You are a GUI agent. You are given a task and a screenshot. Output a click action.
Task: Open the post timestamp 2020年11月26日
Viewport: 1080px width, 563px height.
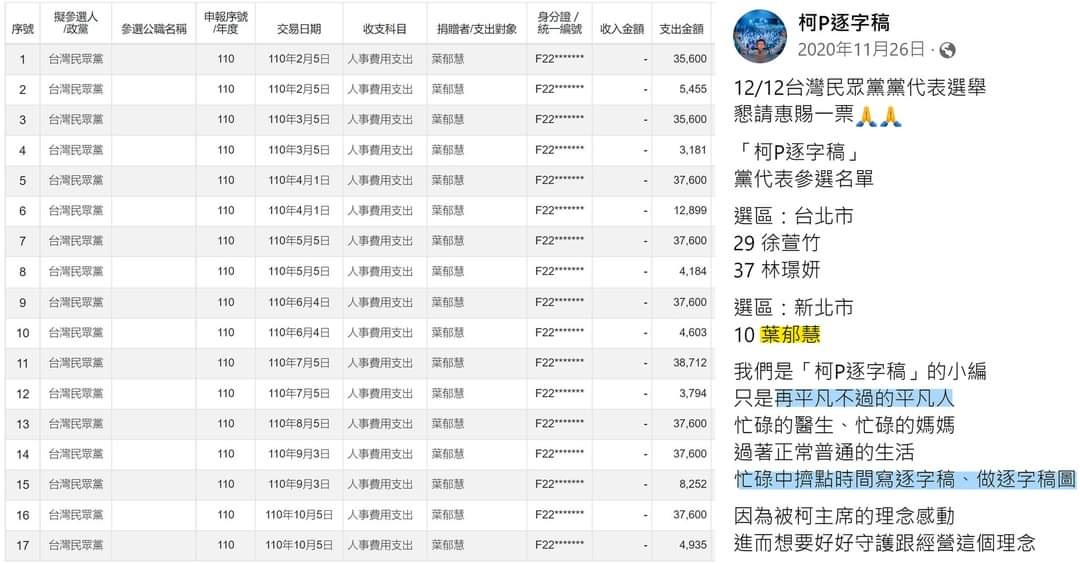(861, 50)
